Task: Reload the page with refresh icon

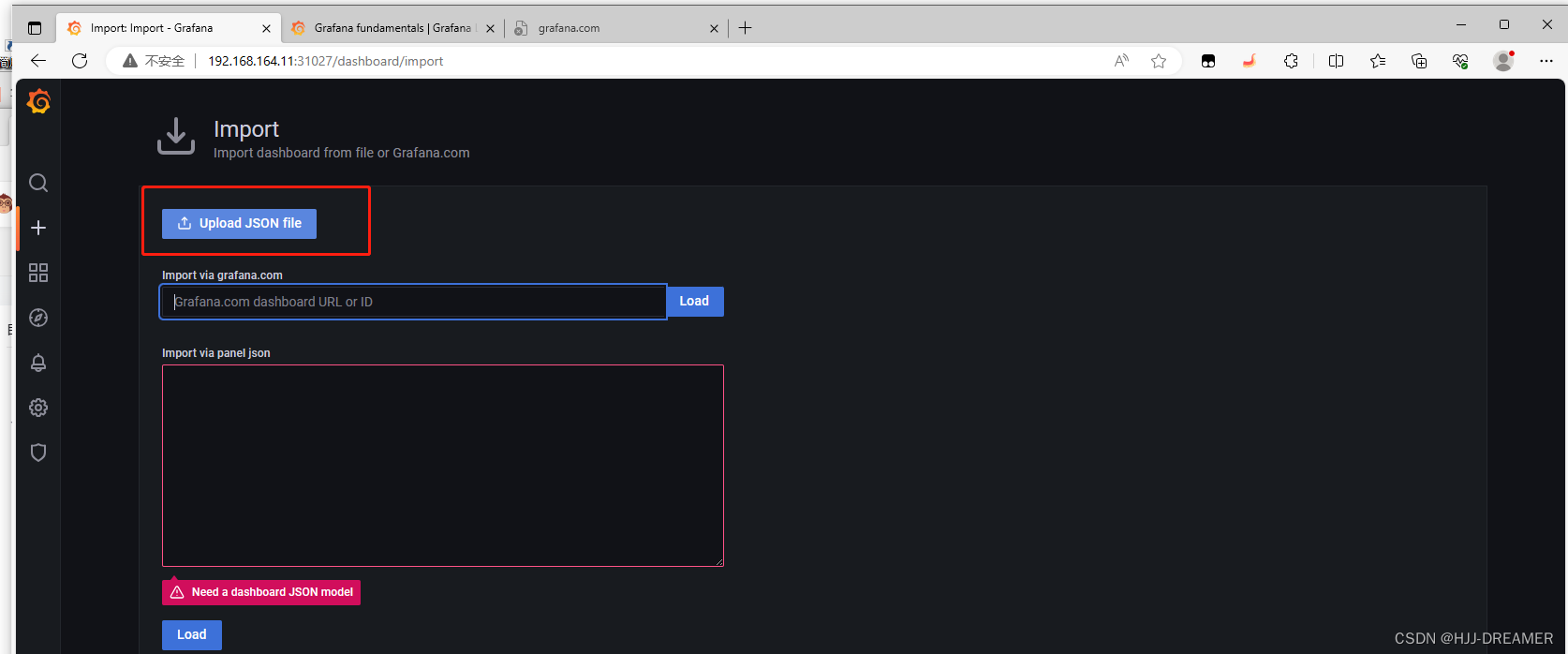Action: (80, 61)
